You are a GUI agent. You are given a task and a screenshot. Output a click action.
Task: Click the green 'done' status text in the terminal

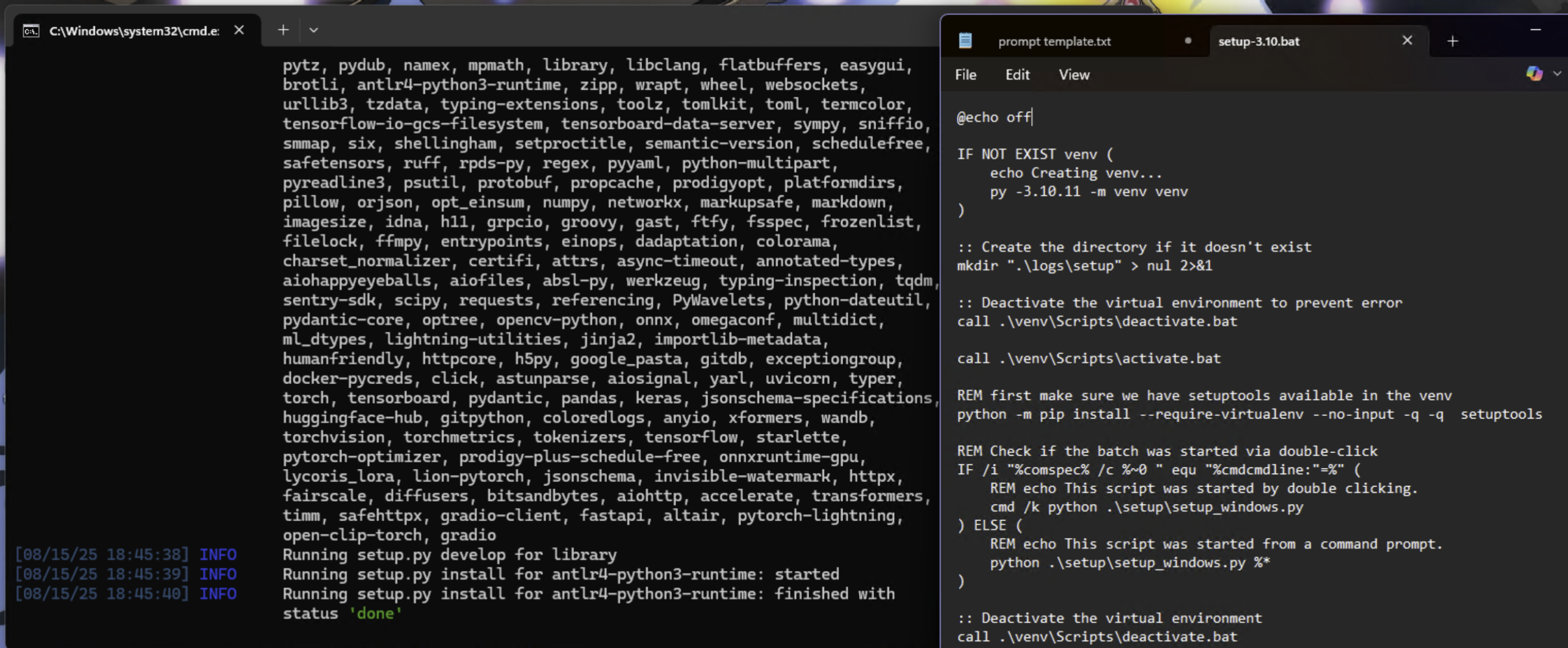(376, 613)
